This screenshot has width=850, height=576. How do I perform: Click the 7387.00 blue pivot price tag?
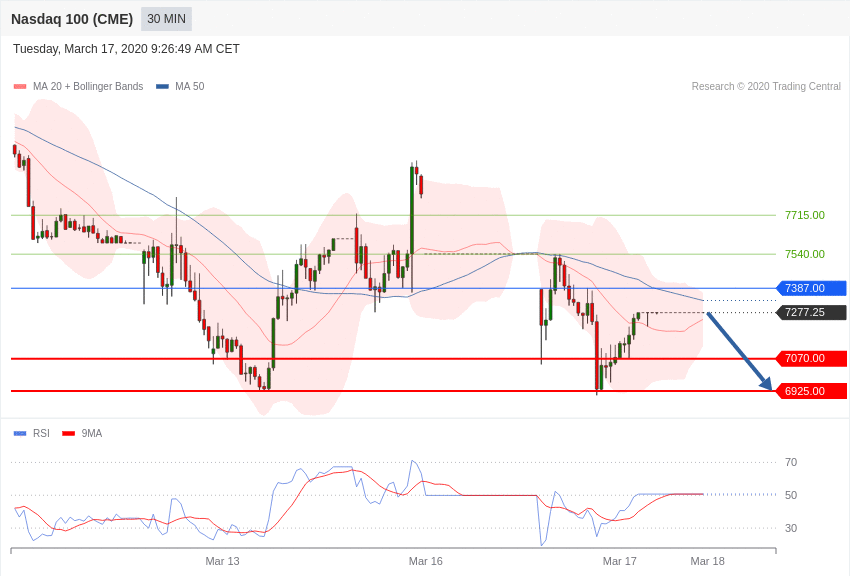[812, 288]
